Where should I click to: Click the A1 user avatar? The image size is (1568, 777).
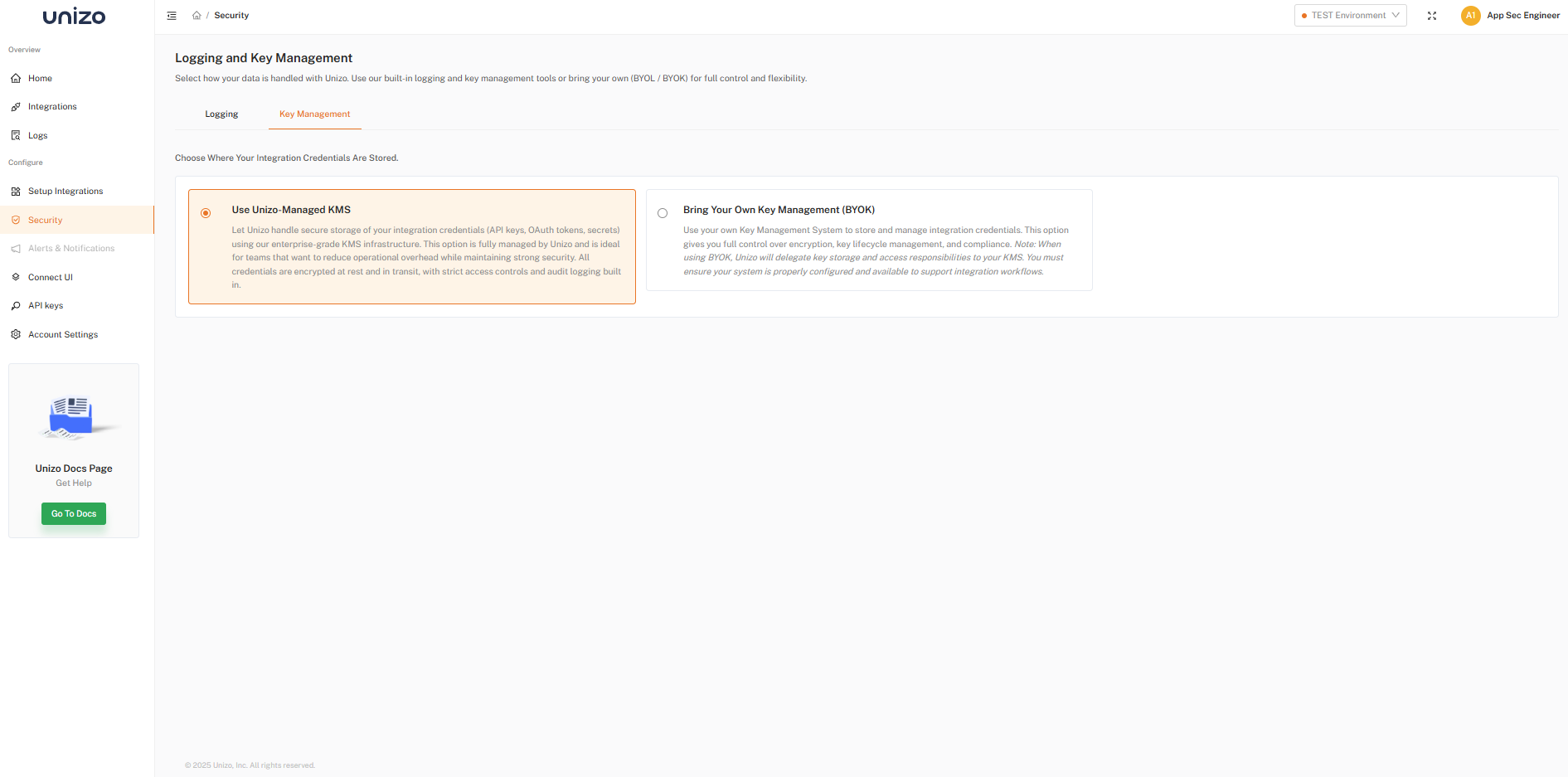tap(1470, 16)
